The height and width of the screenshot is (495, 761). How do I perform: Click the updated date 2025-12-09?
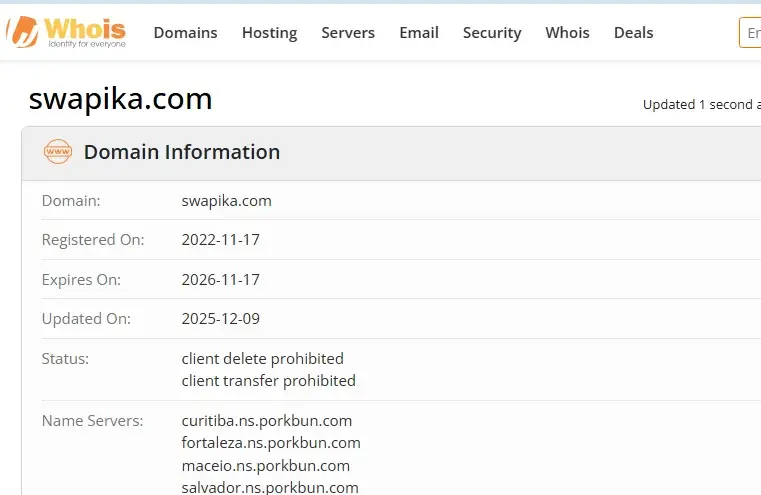221,319
